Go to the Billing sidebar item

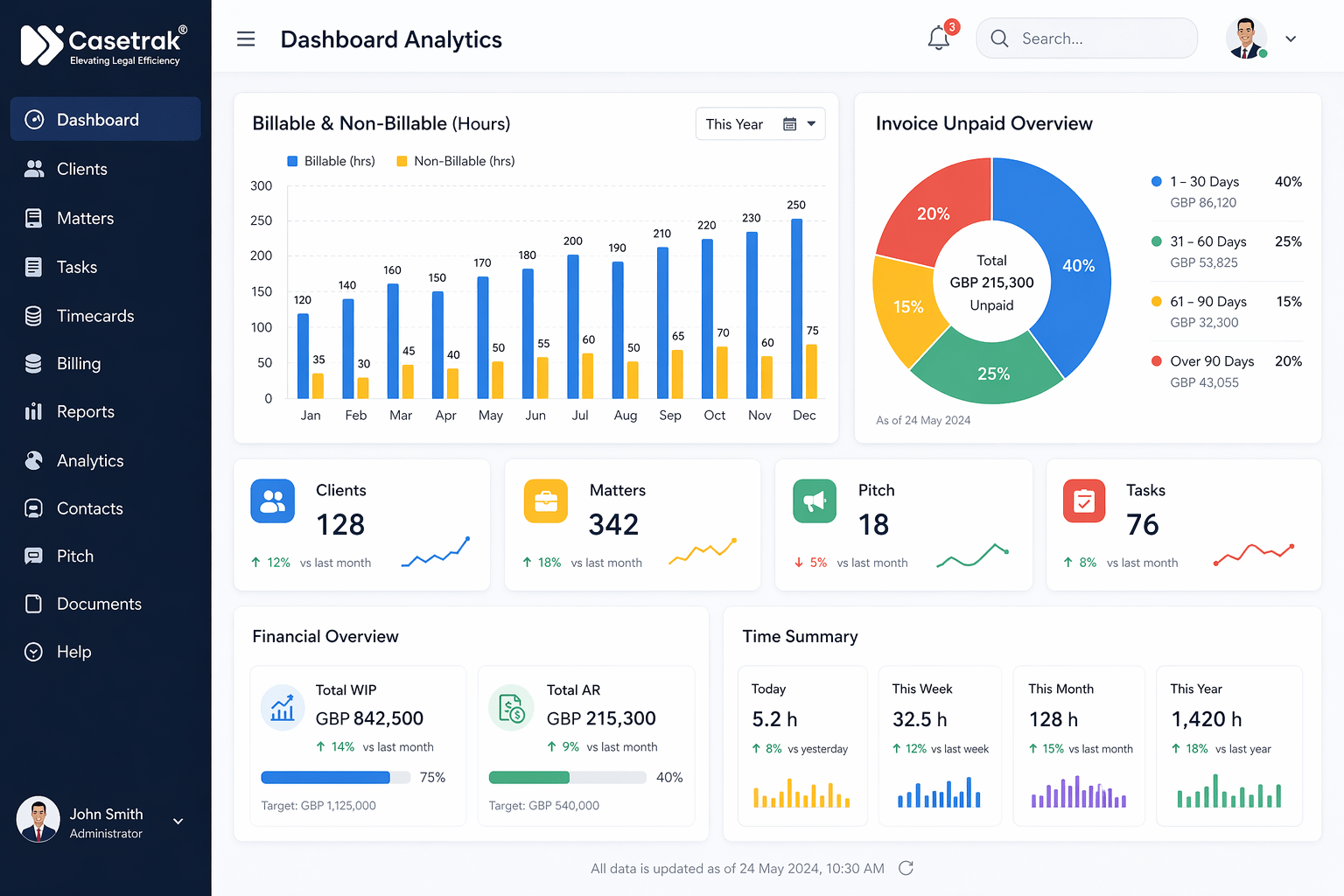tap(79, 364)
